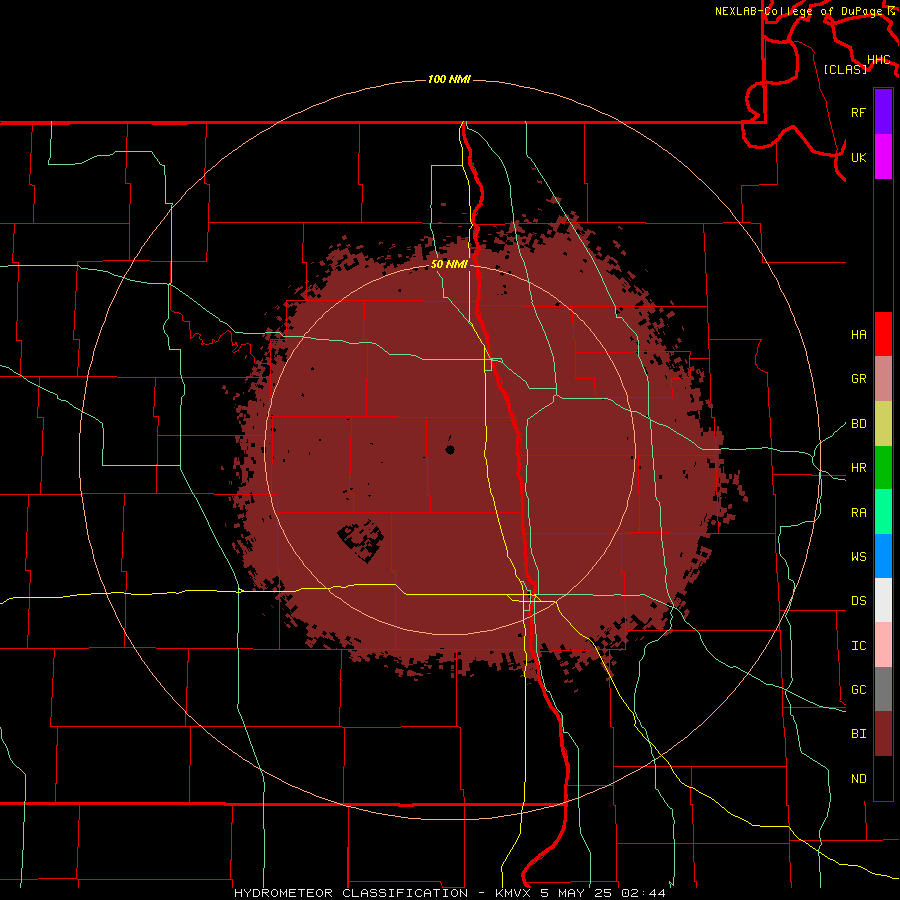Click the RF purple legend swatch

pyautogui.click(x=883, y=112)
